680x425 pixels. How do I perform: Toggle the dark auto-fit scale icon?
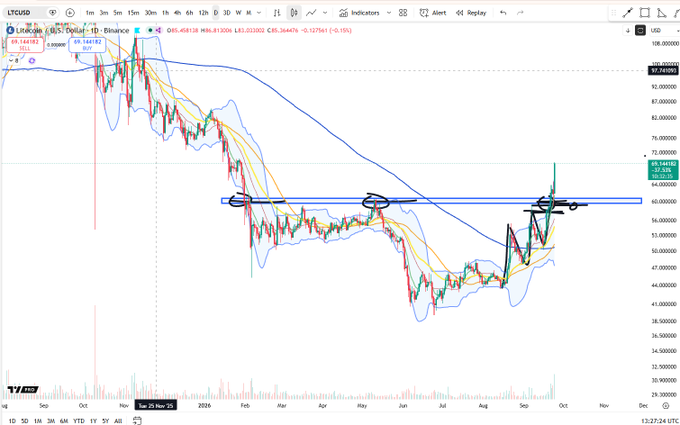click(640, 30)
